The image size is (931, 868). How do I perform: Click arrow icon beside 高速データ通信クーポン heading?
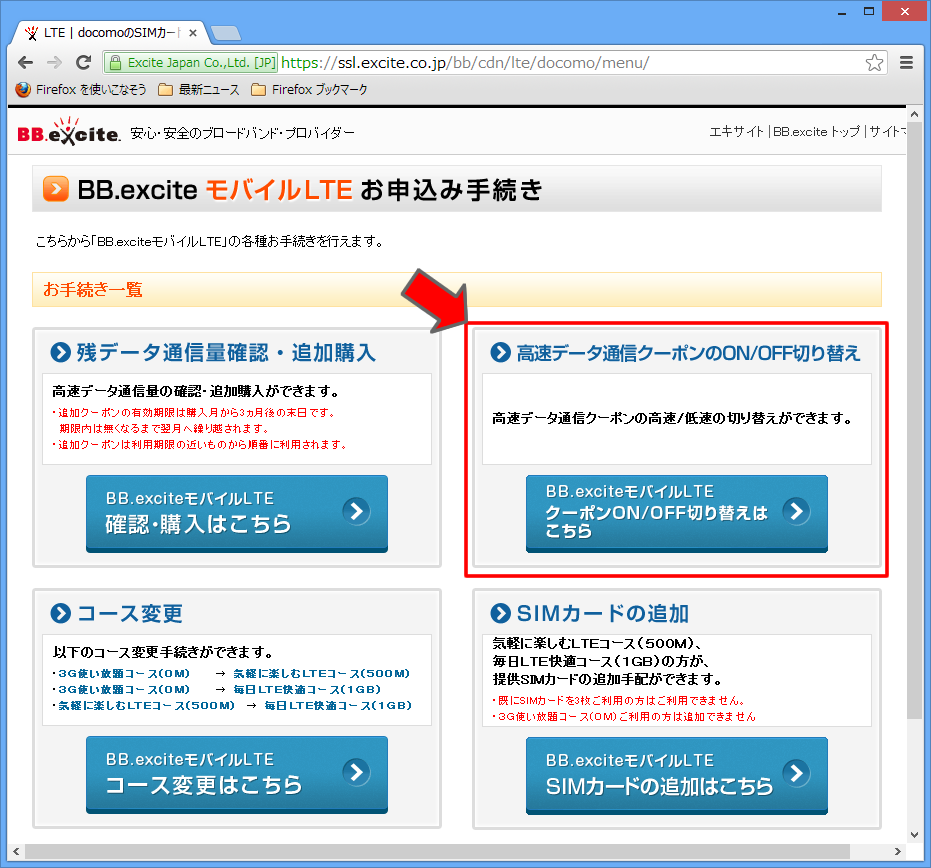point(501,353)
